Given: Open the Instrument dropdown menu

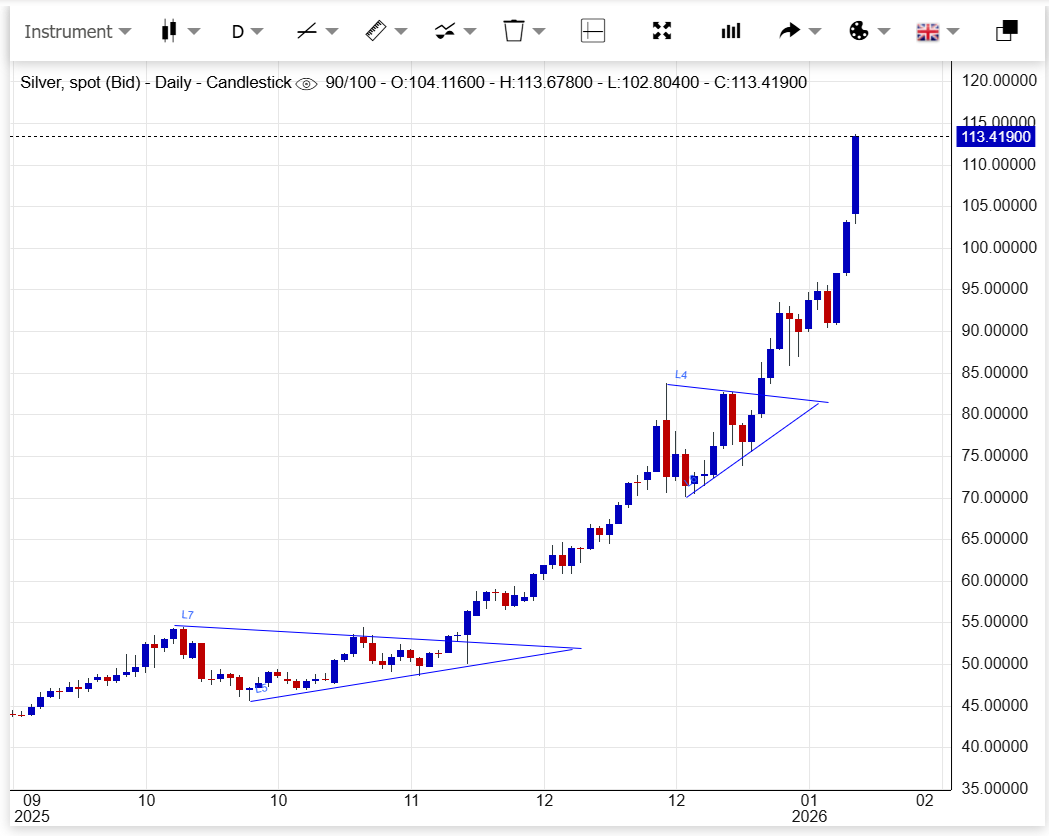Looking at the screenshot, I should tap(77, 31).
